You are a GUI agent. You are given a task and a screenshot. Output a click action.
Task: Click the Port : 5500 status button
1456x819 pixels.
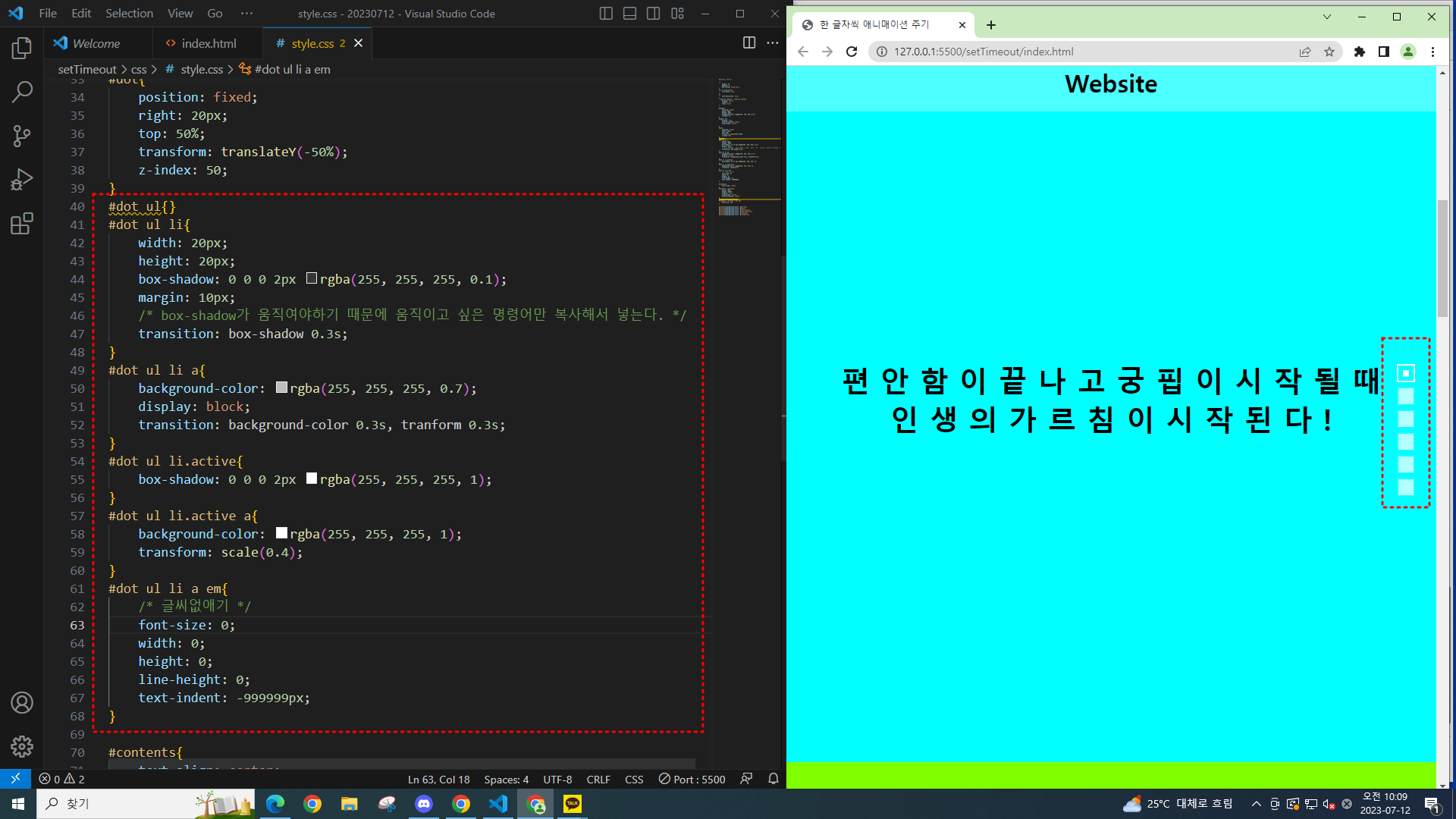(x=692, y=779)
